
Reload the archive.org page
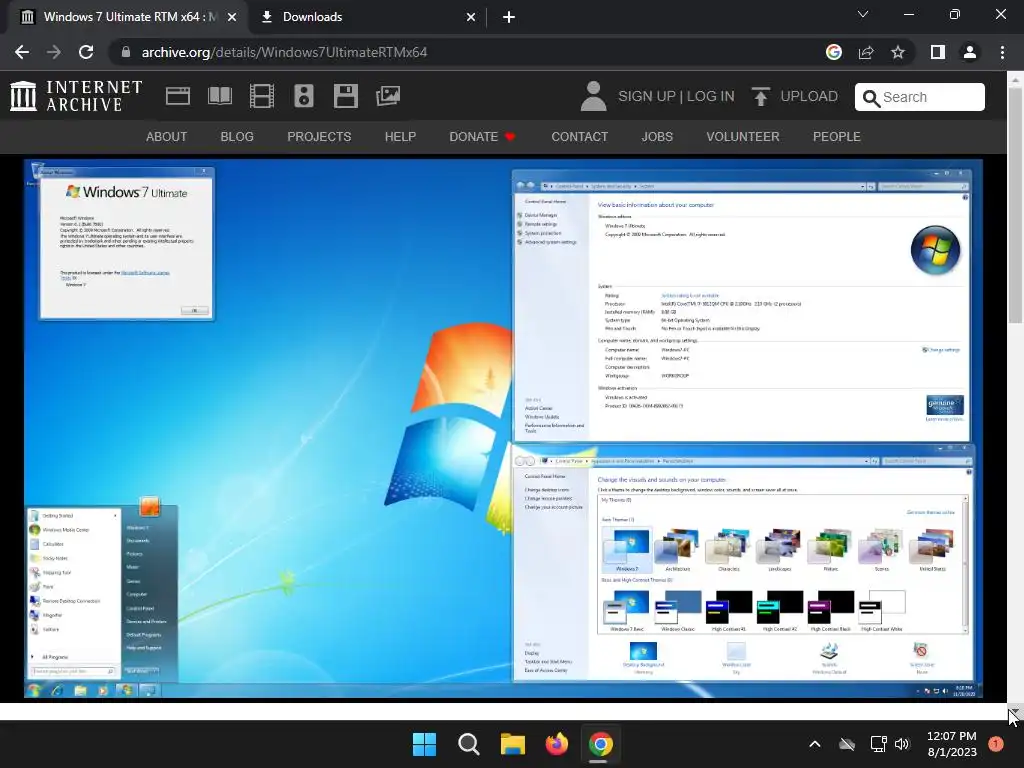(x=86, y=52)
